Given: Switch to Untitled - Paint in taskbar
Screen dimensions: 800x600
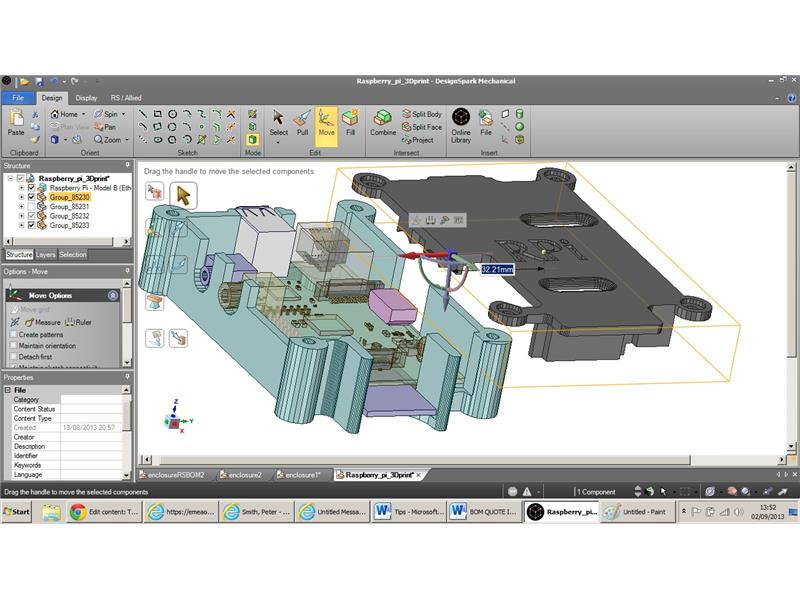Looking at the screenshot, I should click(637, 512).
